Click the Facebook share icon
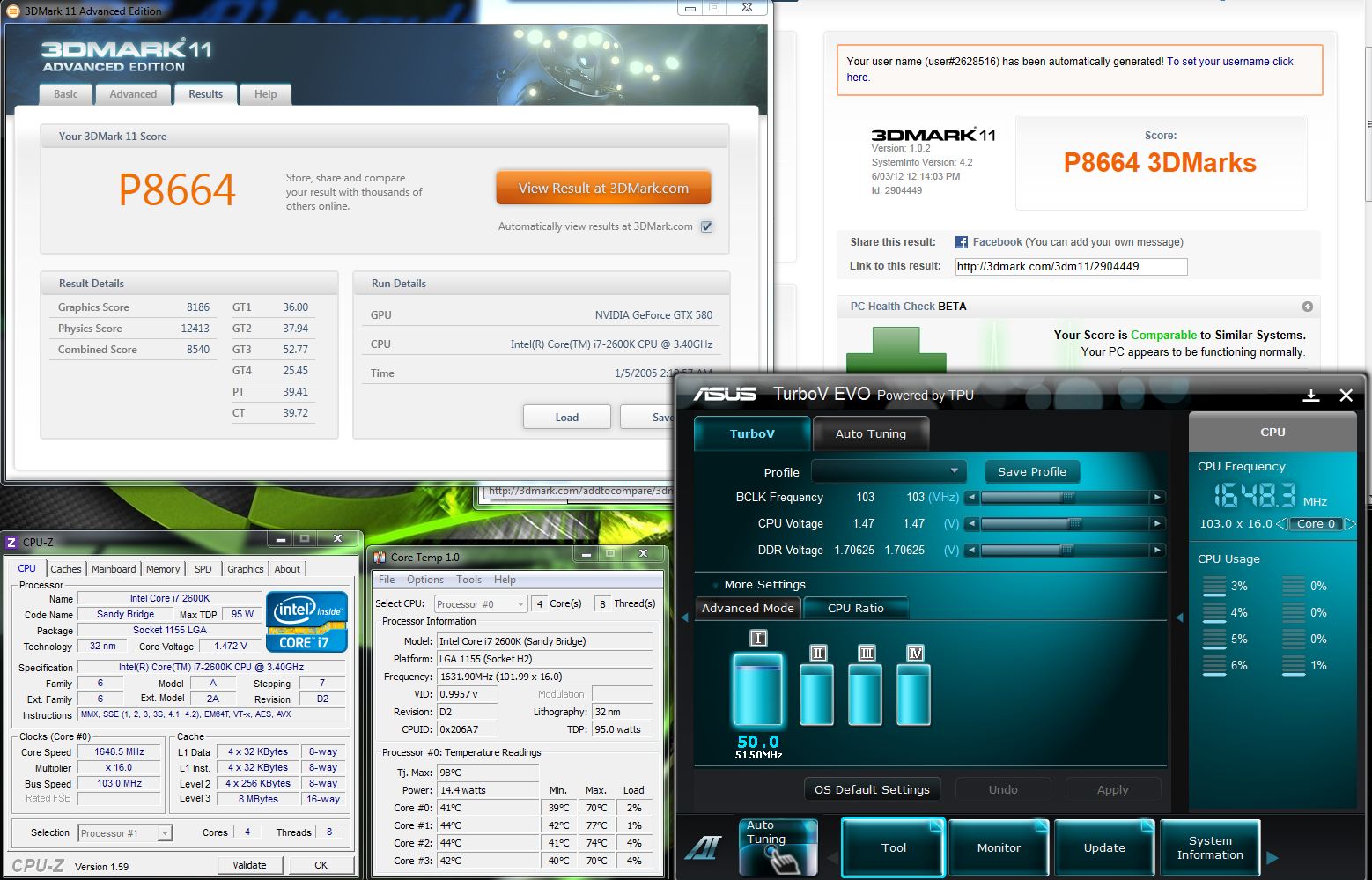 [962, 242]
